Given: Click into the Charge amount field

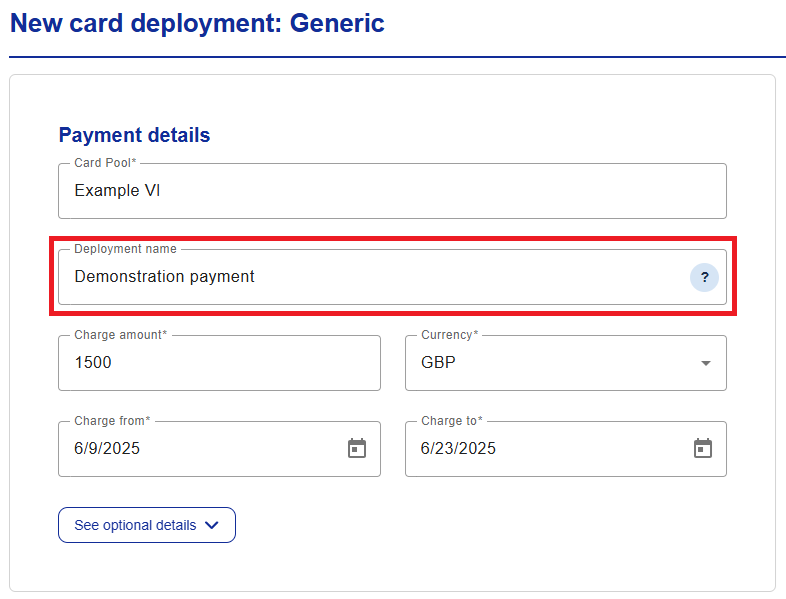Looking at the screenshot, I should click(x=219, y=363).
